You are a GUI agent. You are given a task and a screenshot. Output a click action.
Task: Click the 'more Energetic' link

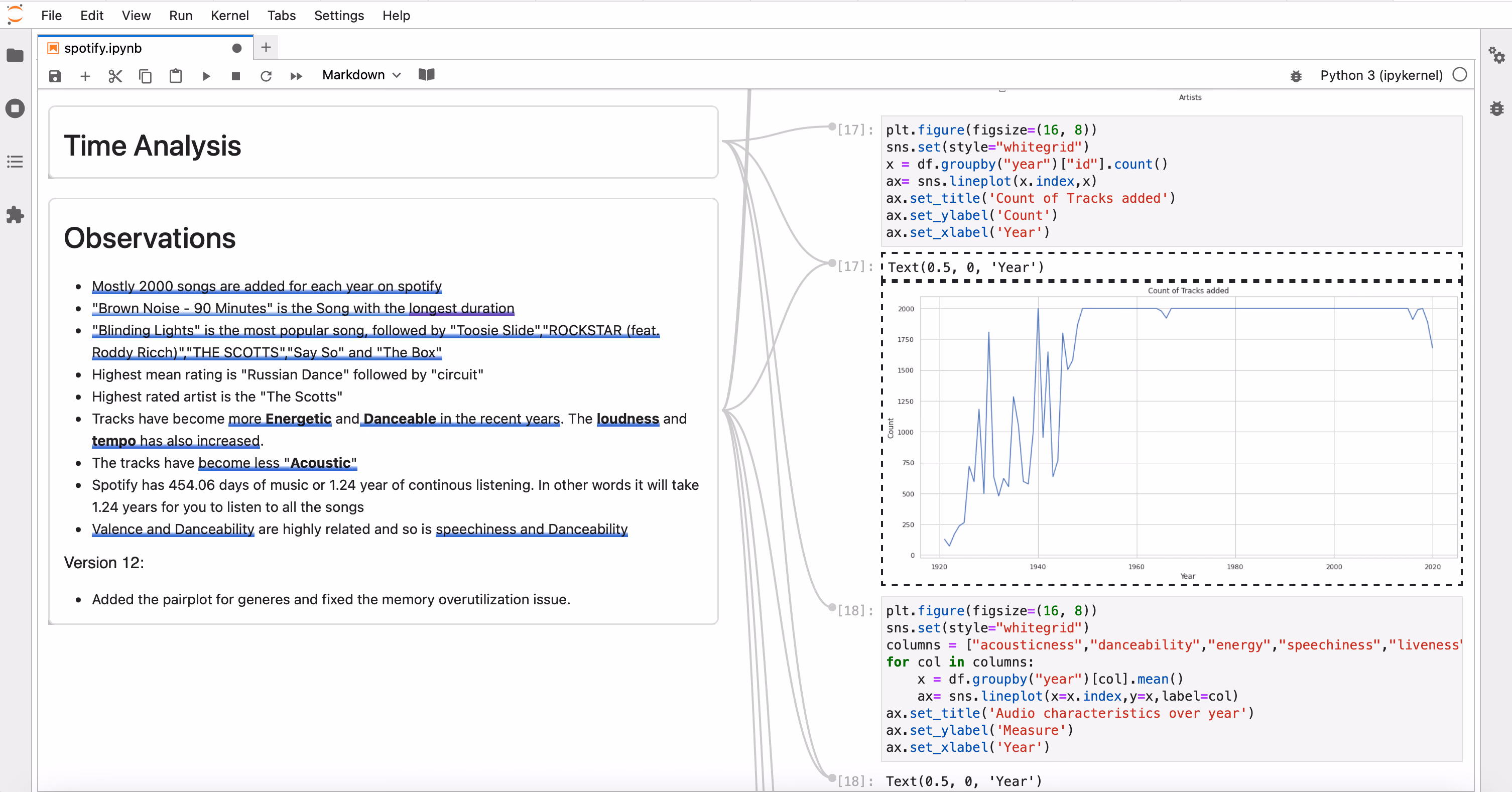click(x=280, y=419)
